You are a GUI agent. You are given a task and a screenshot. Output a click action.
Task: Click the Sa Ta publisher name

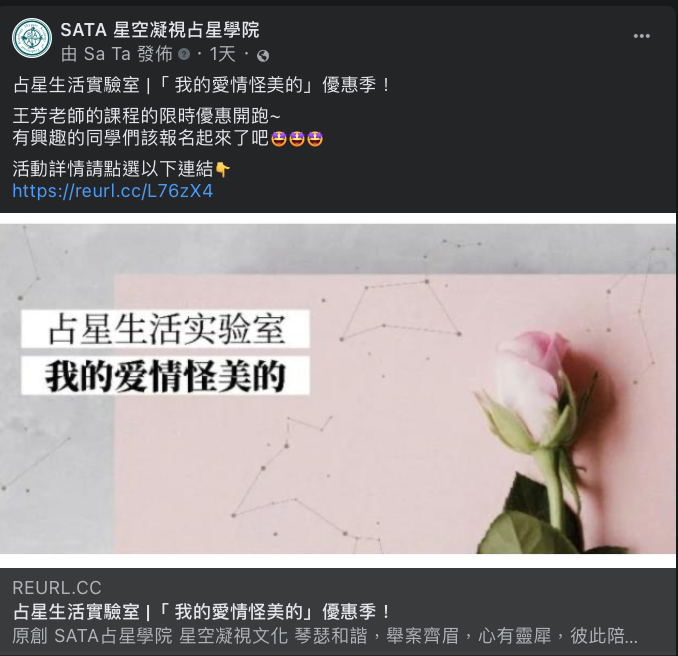107,54
